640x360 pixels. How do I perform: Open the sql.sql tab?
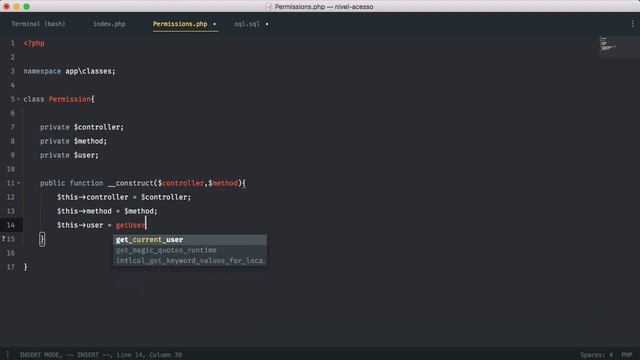247,24
